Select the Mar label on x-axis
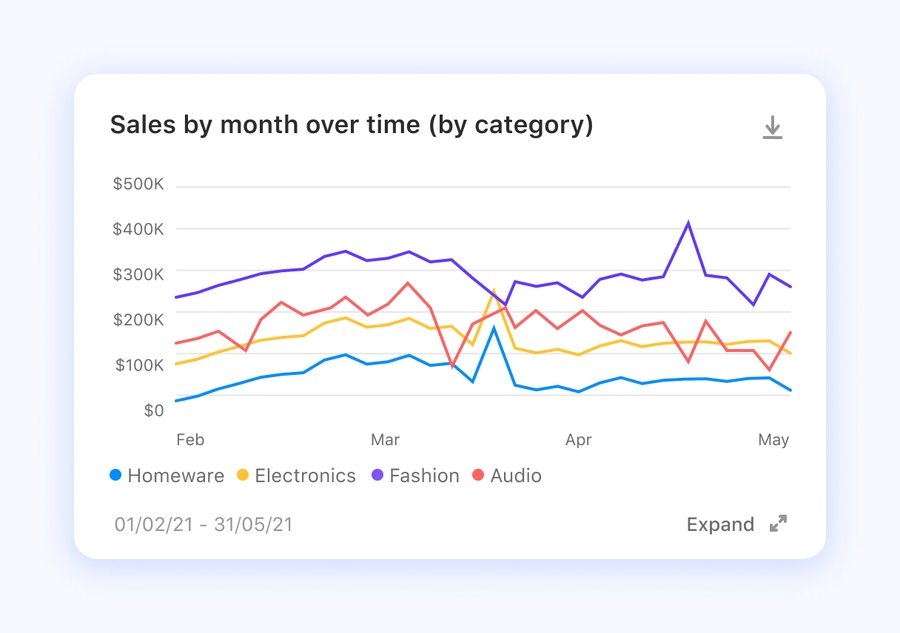Screen dimensions: 900x633 pyautogui.click(x=385, y=440)
